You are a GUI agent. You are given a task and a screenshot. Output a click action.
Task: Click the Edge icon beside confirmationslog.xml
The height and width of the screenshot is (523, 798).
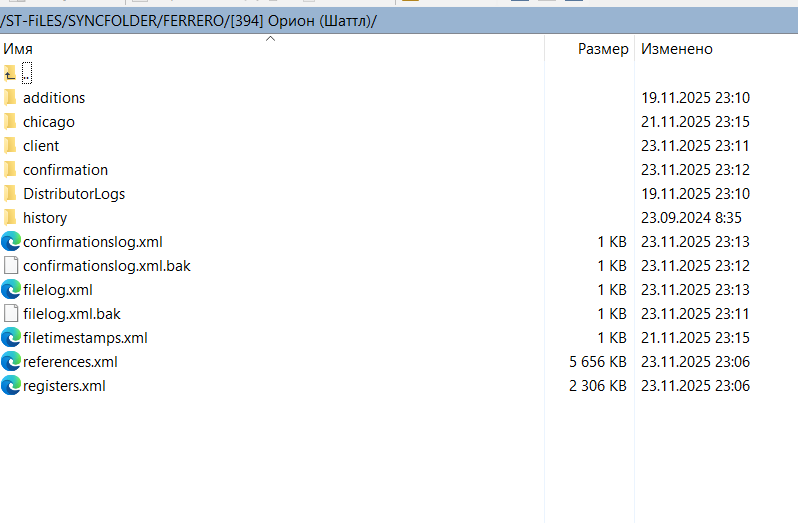11,241
